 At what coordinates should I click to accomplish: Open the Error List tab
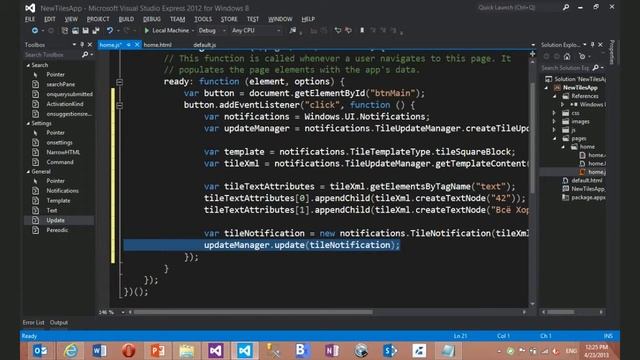(x=33, y=322)
